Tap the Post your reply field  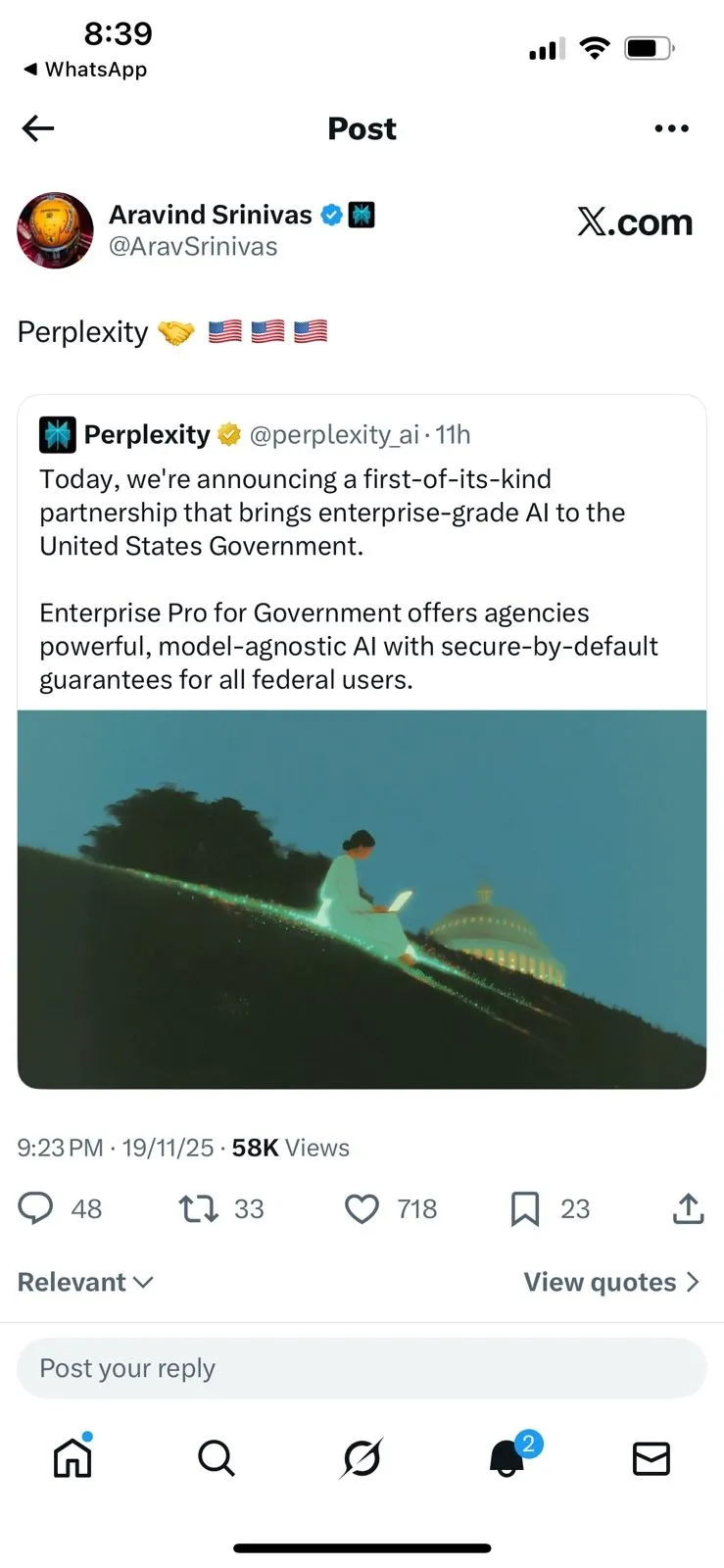(362, 1368)
